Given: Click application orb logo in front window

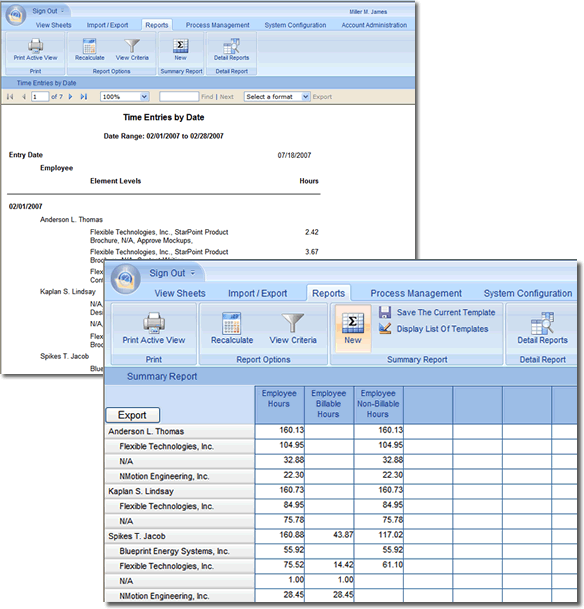Looking at the screenshot, I should pyautogui.click(x=125, y=279).
